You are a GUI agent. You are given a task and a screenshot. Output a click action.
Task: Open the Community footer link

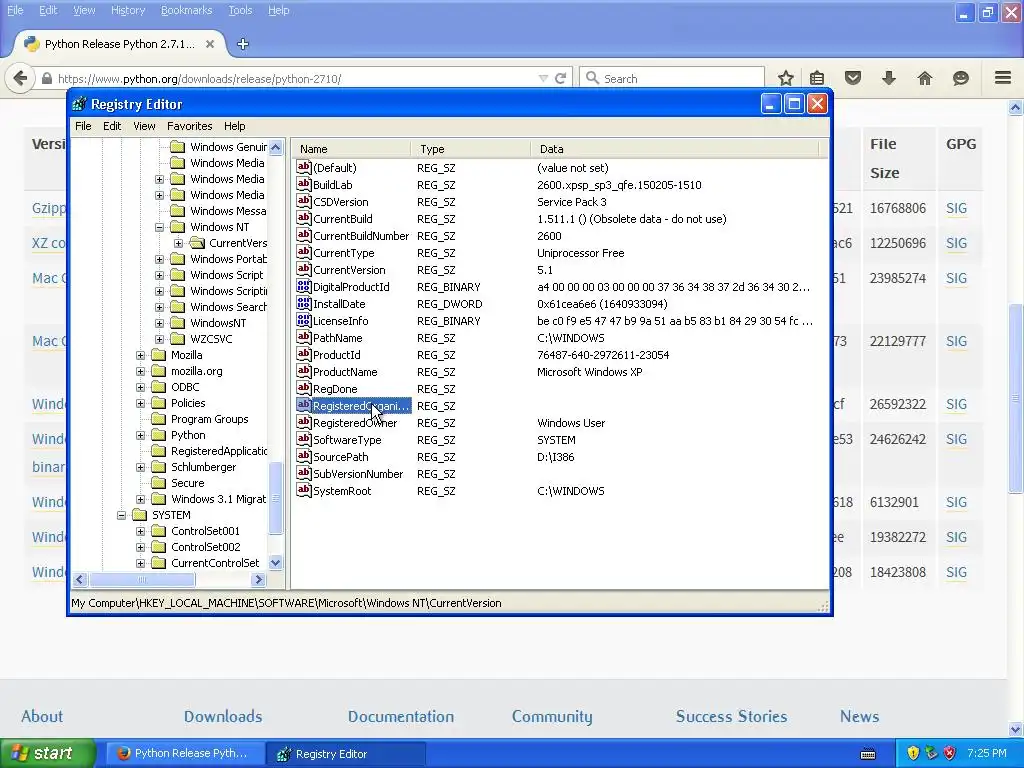[x=552, y=716]
